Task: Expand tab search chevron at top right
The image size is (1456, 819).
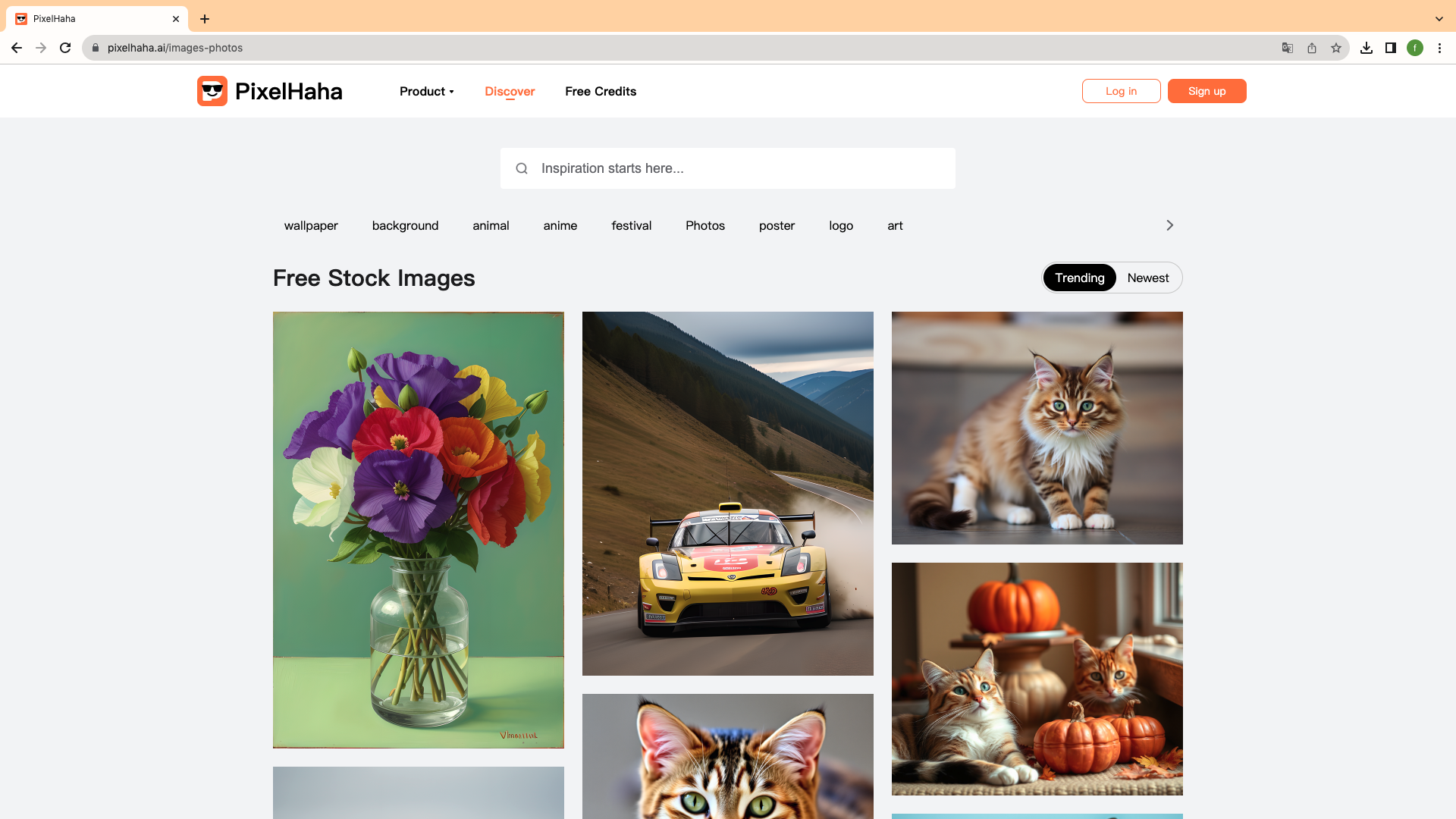Action: tap(1439, 19)
